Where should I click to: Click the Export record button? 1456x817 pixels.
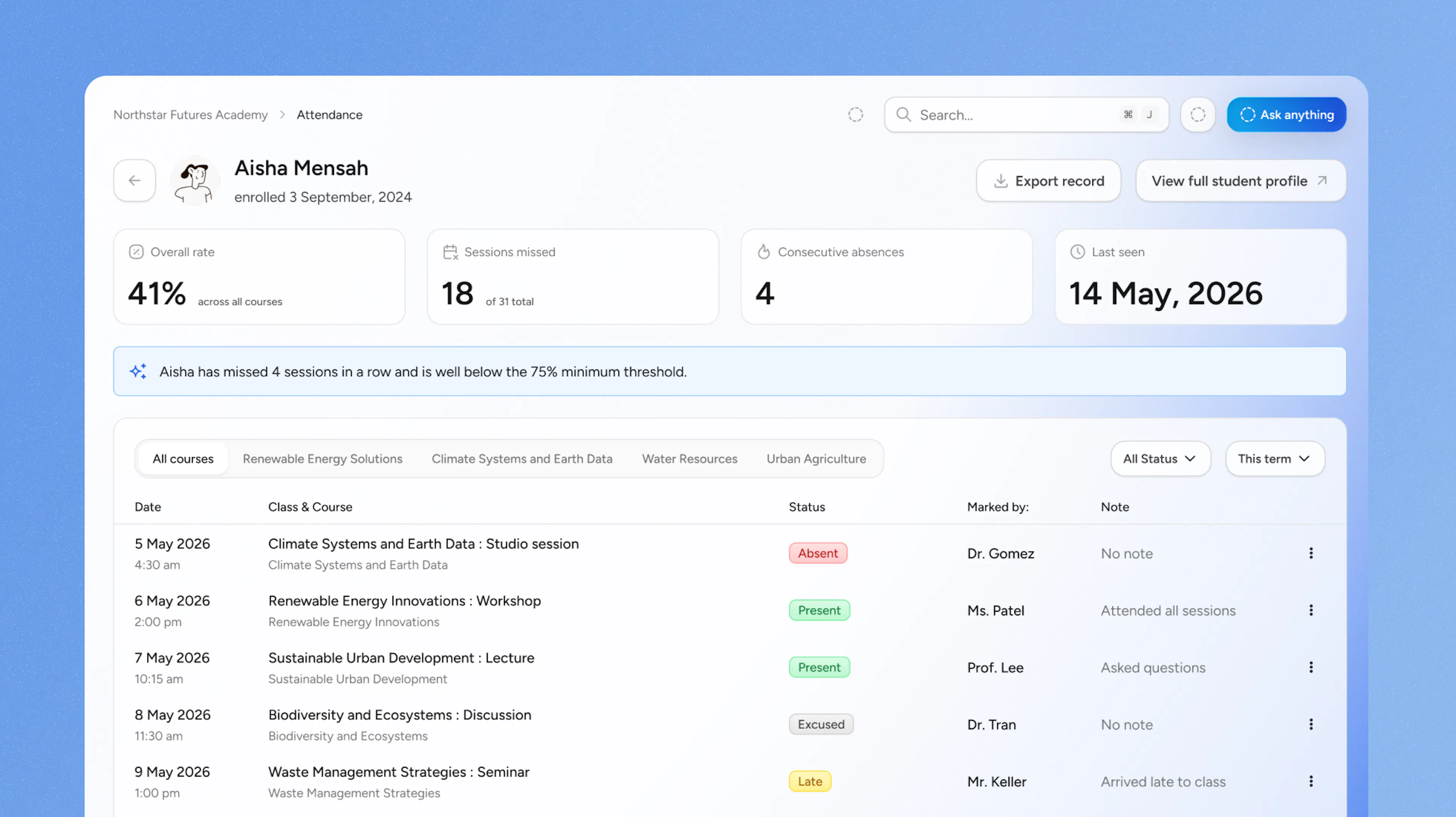[1048, 181]
